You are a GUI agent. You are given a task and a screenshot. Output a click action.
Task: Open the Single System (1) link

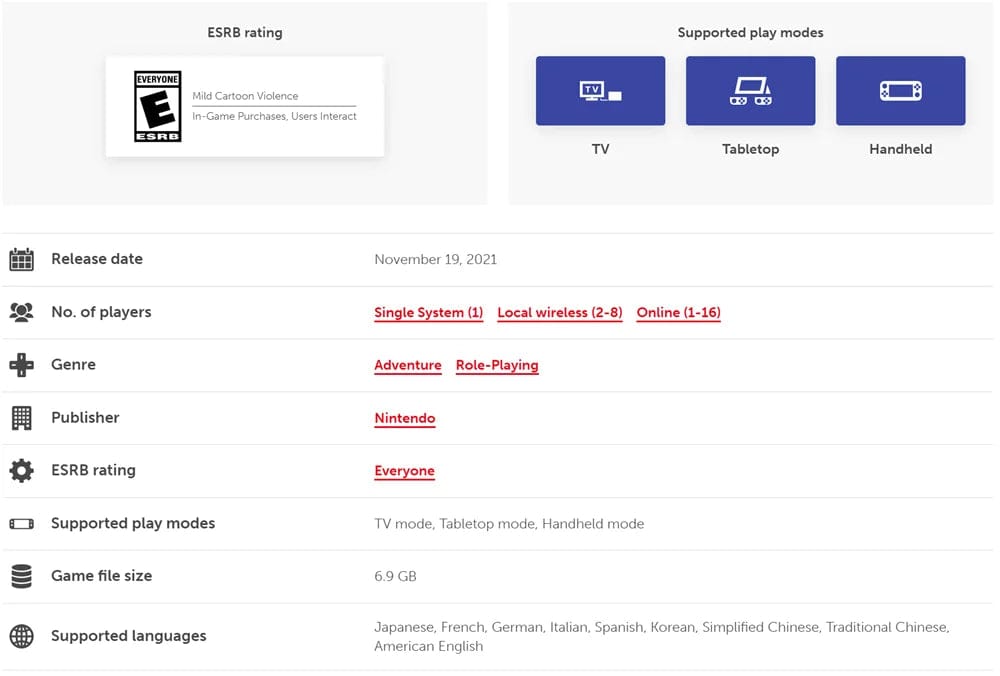coord(428,313)
